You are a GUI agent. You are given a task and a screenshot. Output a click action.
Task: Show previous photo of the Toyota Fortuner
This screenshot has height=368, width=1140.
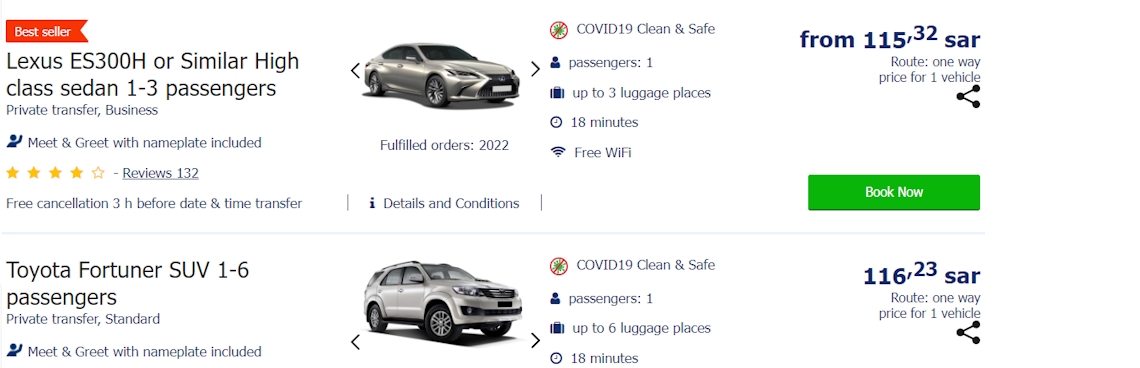(x=356, y=342)
